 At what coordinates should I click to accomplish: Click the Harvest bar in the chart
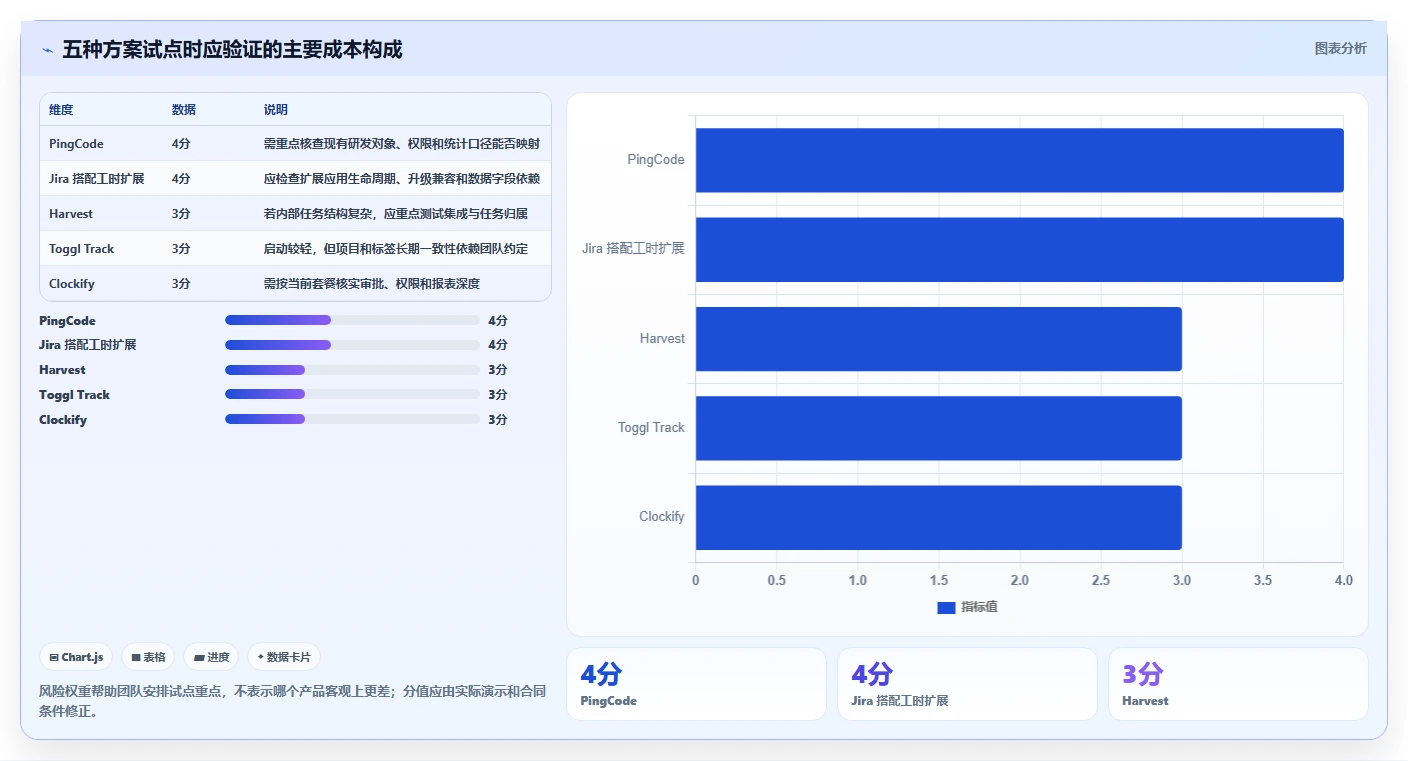click(x=938, y=339)
